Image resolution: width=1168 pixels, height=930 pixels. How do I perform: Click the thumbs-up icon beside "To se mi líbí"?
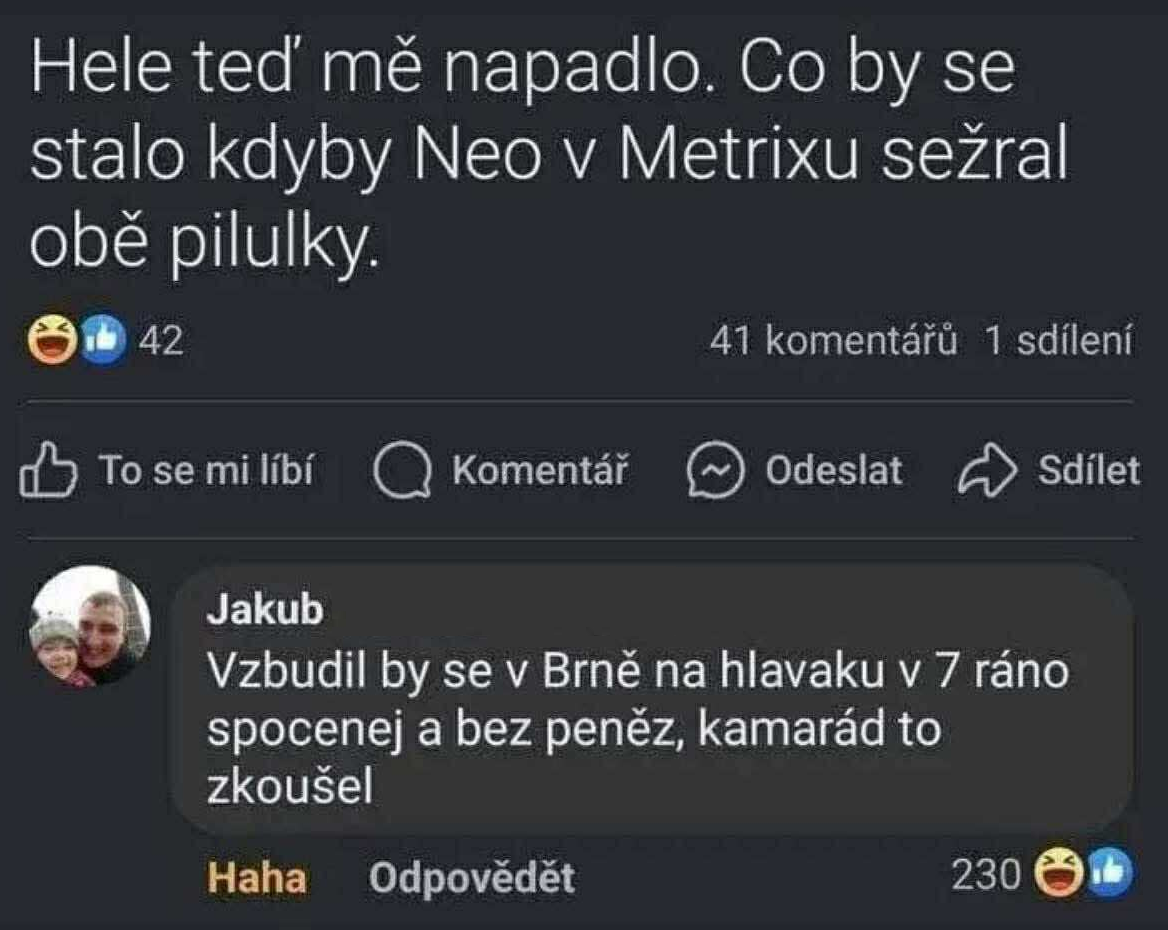47,471
